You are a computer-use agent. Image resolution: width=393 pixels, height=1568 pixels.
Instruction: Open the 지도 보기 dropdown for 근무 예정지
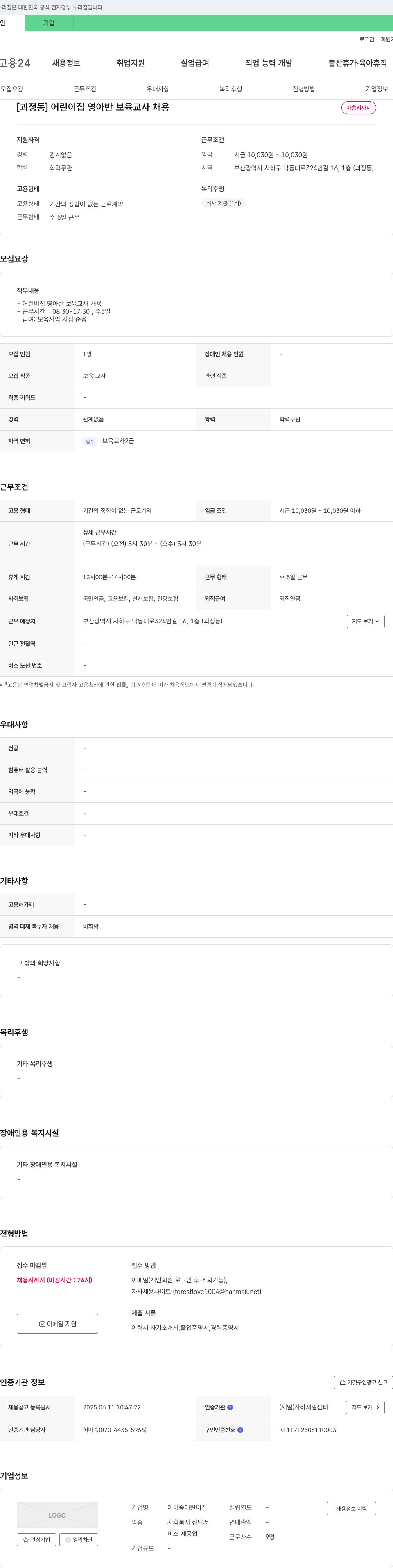point(366,621)
